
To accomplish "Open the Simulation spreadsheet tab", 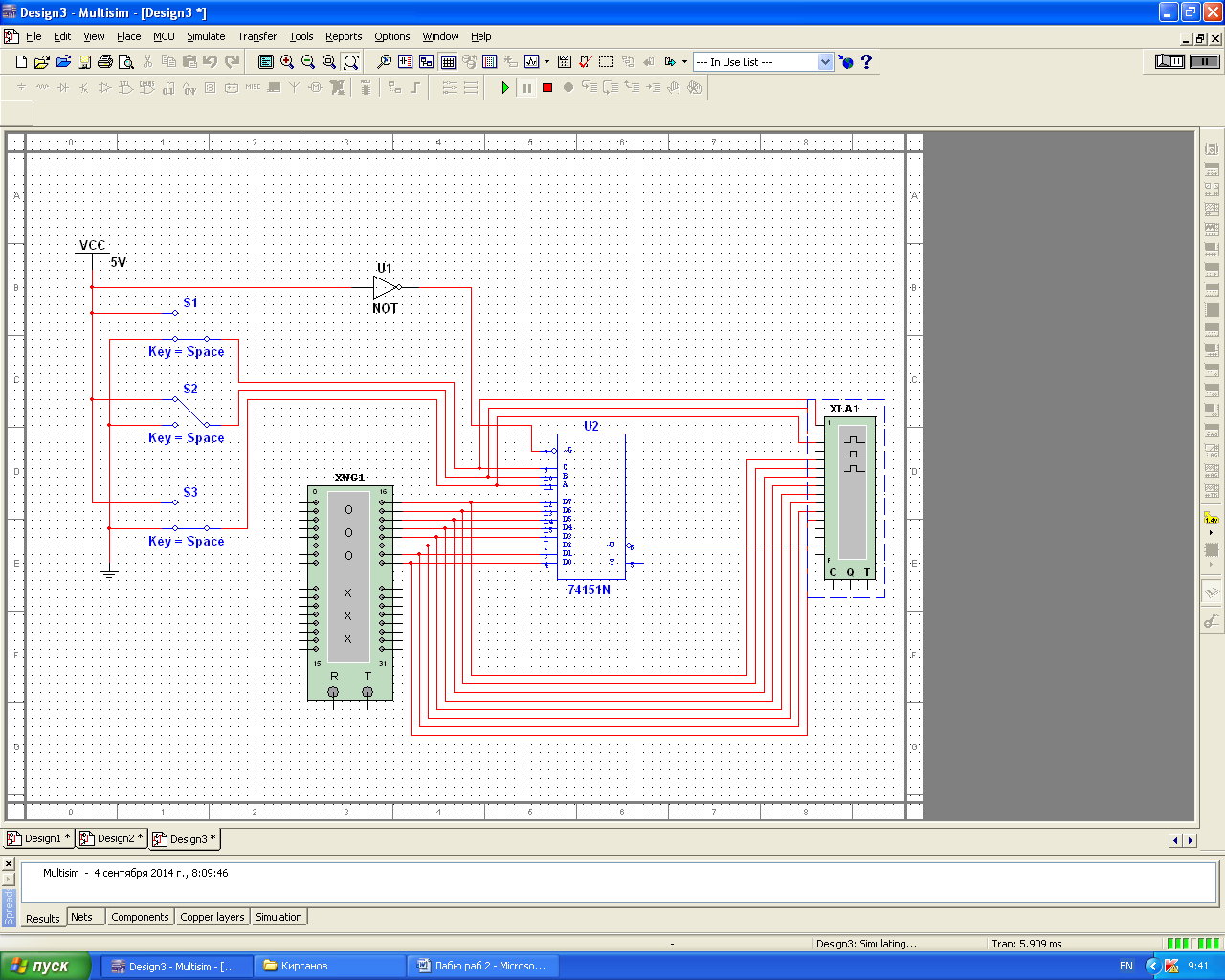I will pos(278,917).
